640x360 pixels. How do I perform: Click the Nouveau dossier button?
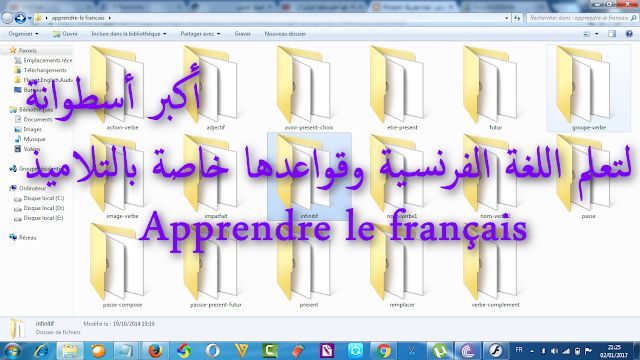(x=285, y=34)
